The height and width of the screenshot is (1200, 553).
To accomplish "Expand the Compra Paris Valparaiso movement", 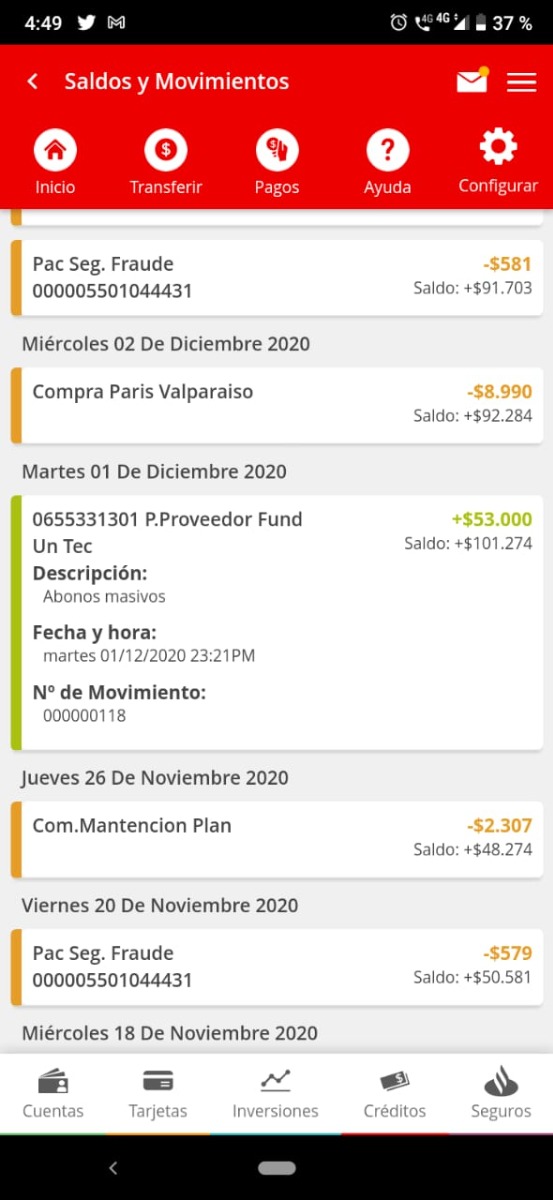I will click(277, 405).
